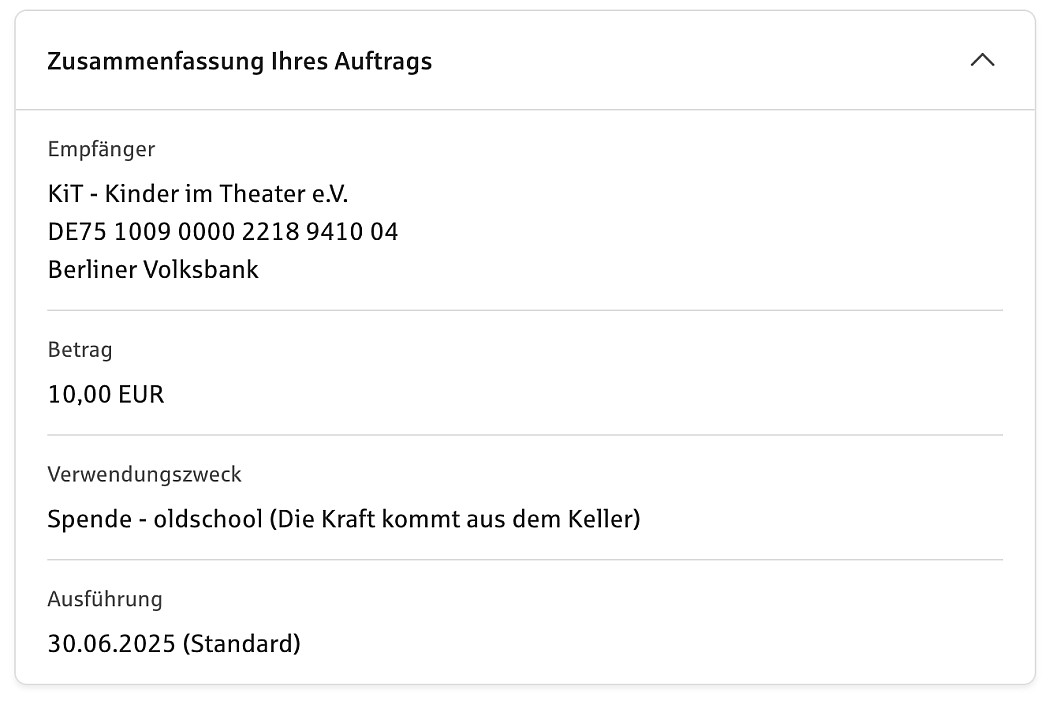Click the 'Verwendungszweck' label
This screenshot has height=705, width=1052.
point(144,474)
